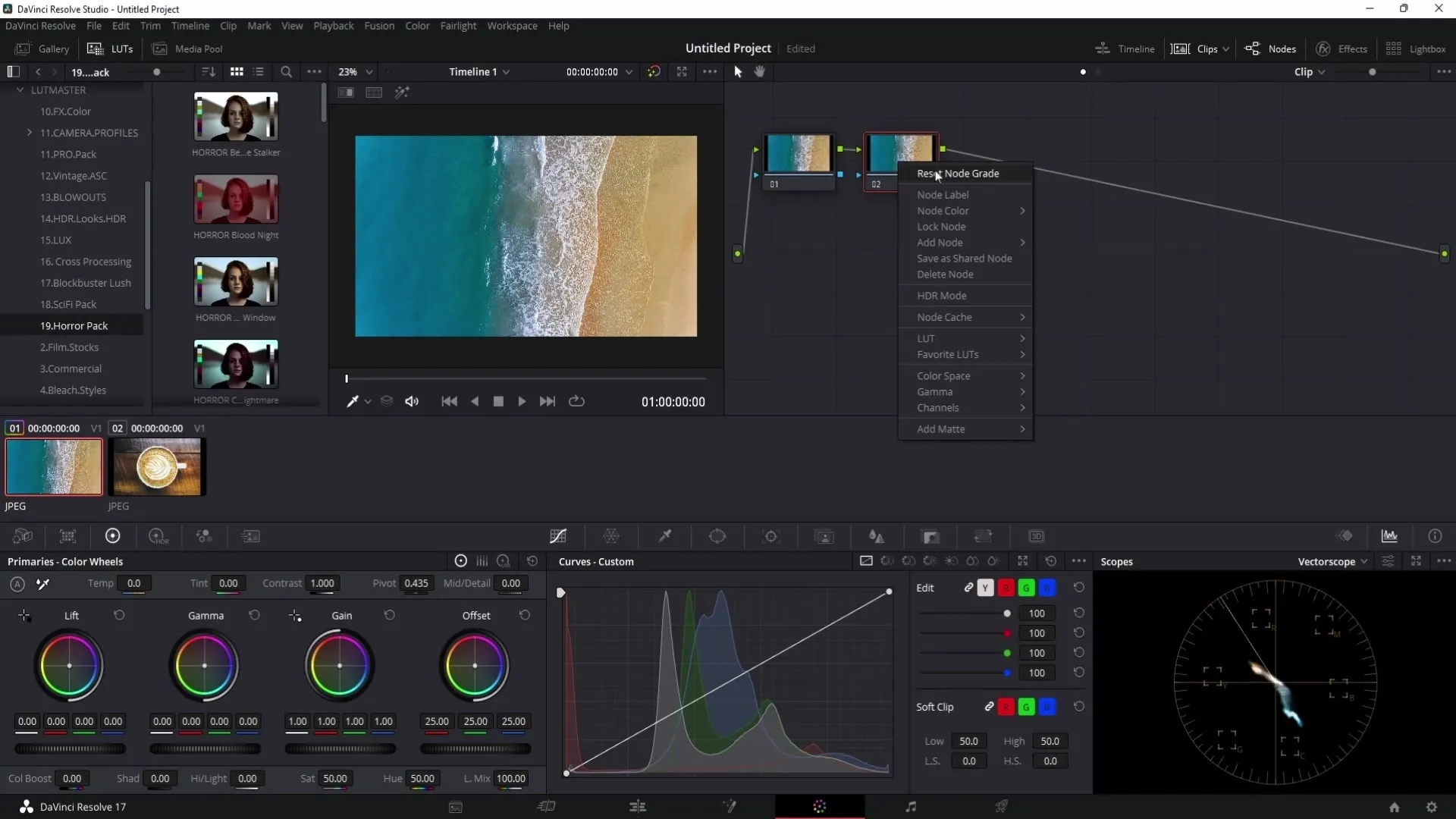Screen dimensions: 1456x819
Task: Select Reset Node Grade from context menu
Action: (958, 173)
